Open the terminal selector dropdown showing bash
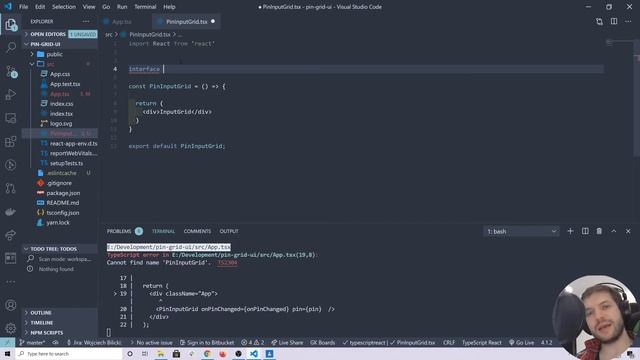The width and height of the screenshot is (640, 360). pos(521,231)
